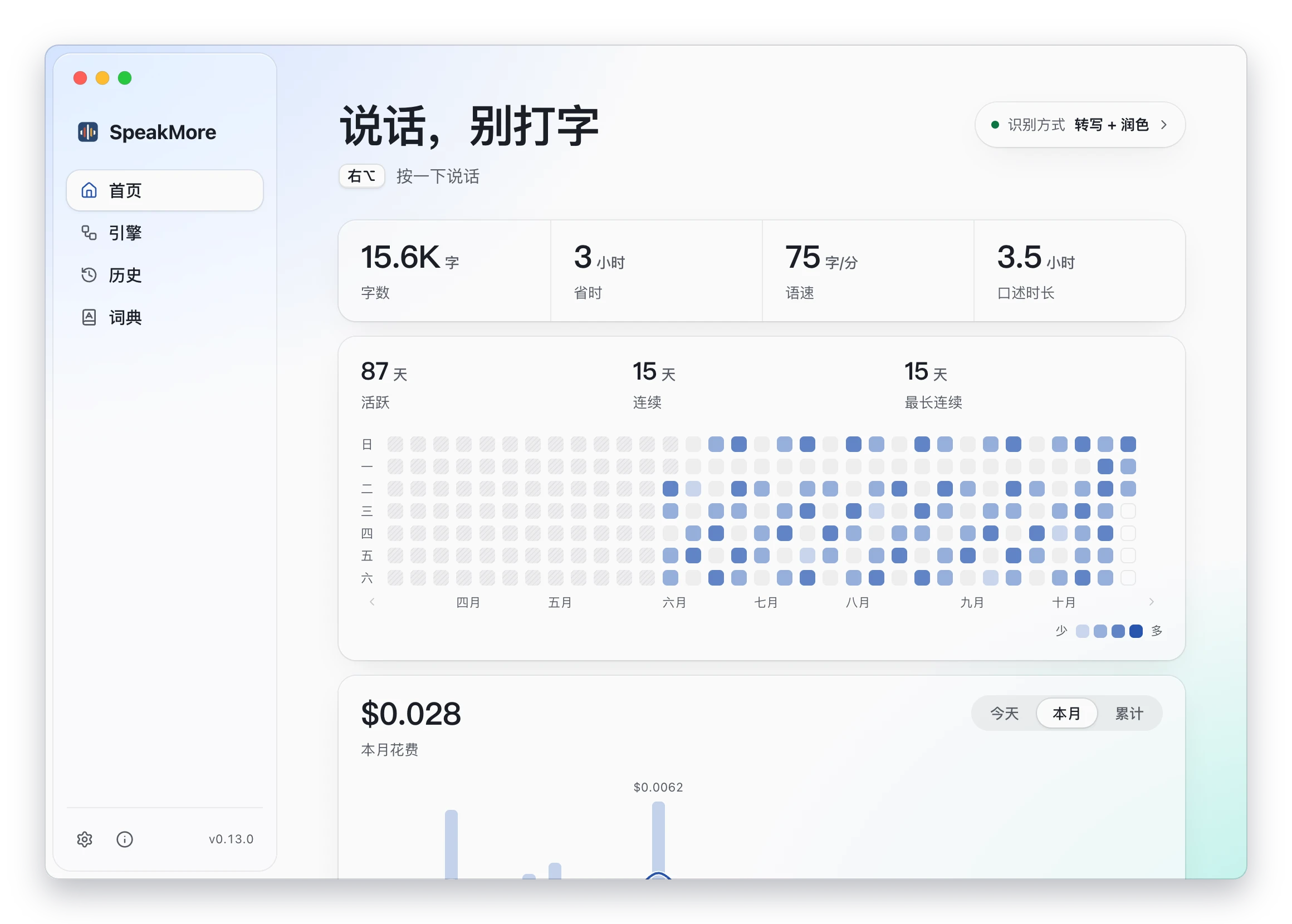
Task: Click the chevron on the 识别方式 pill
Action: 1163,125
